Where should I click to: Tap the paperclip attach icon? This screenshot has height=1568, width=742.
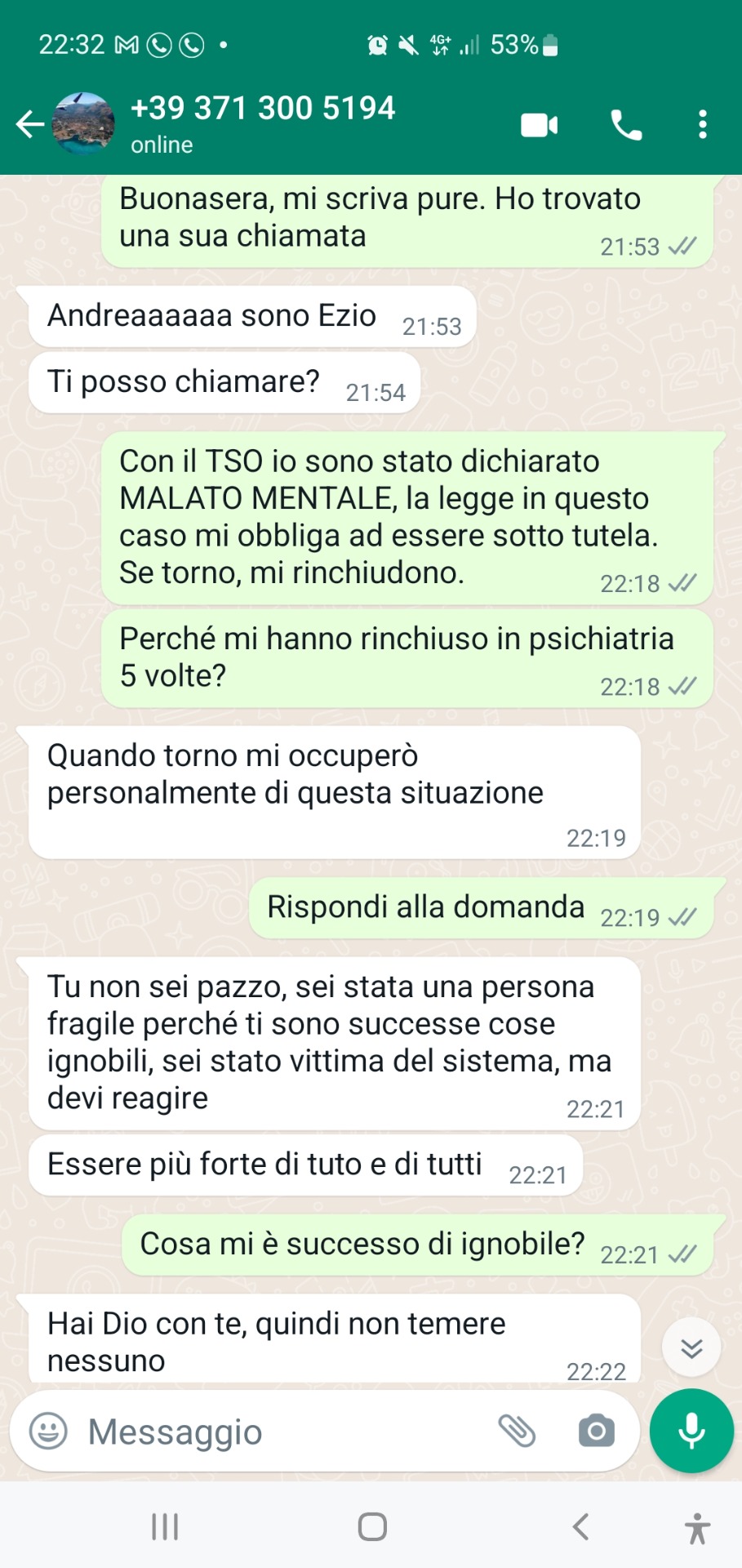coord(517,1431)
